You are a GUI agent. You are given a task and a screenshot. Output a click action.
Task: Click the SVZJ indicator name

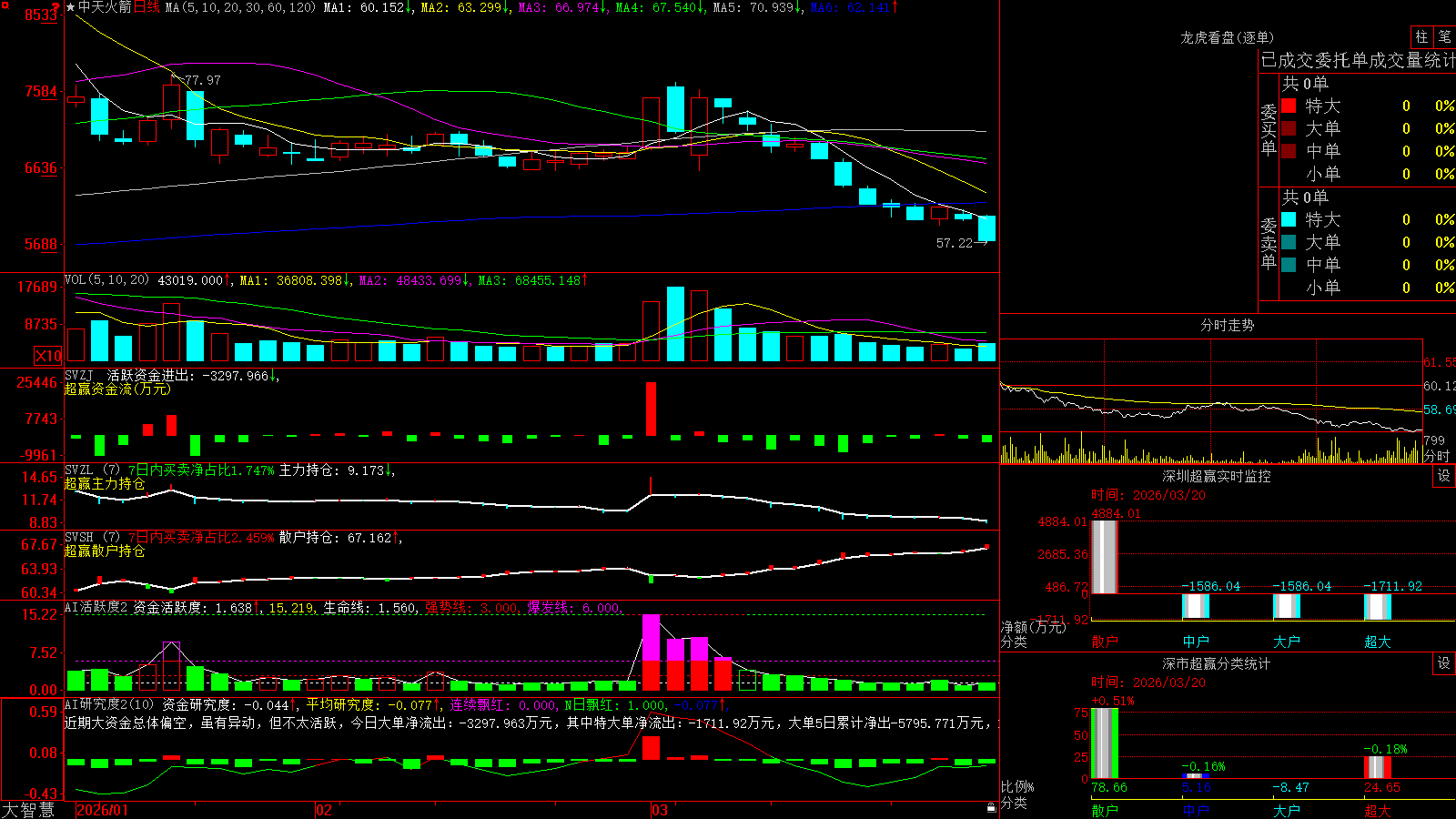tap(78, 375)
